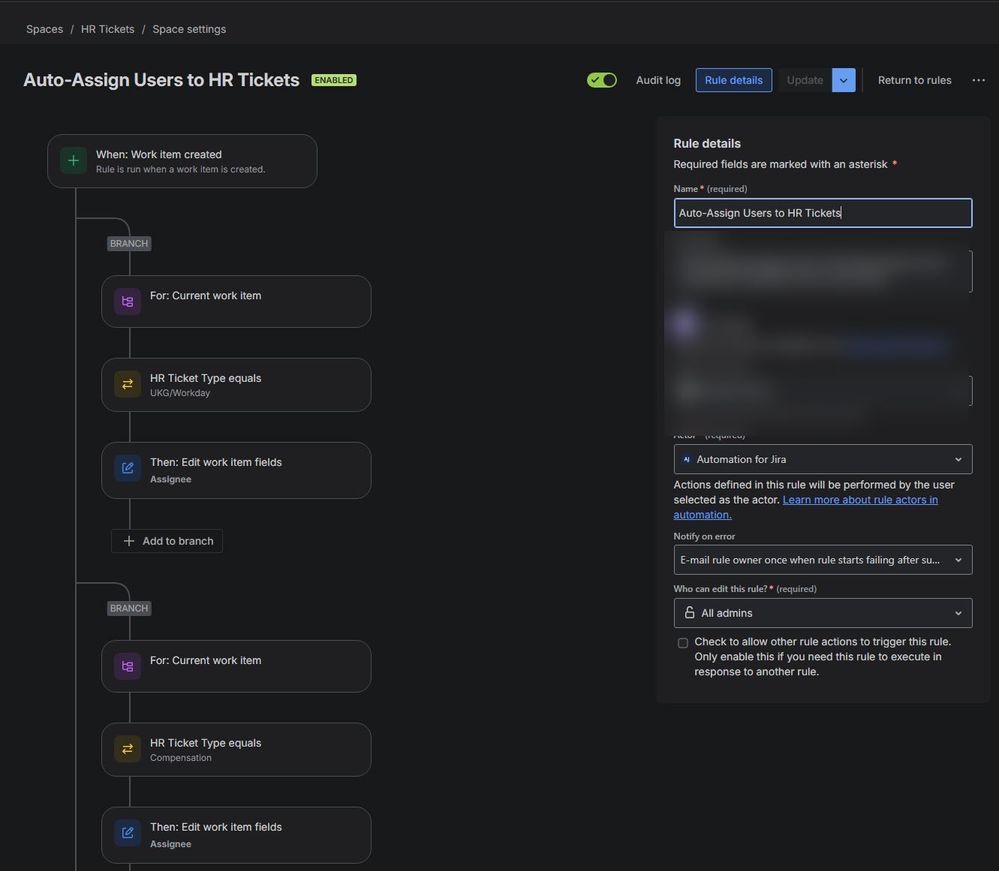This screenshot has height=871, width=999.
Task: Expand the Notify on error dropdown
Action: (x=823, y=560)
